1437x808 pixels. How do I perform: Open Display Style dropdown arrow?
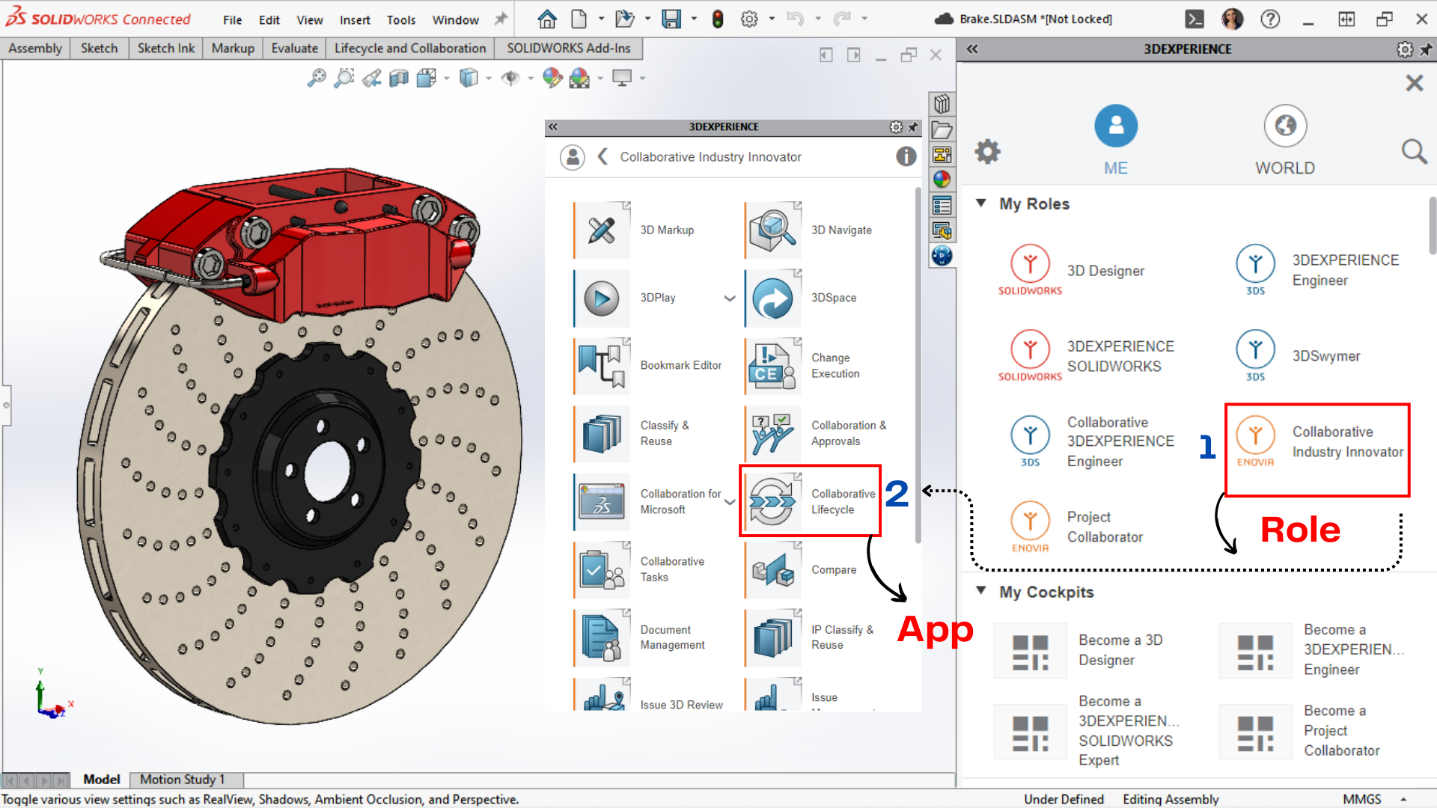pos(489,78)
